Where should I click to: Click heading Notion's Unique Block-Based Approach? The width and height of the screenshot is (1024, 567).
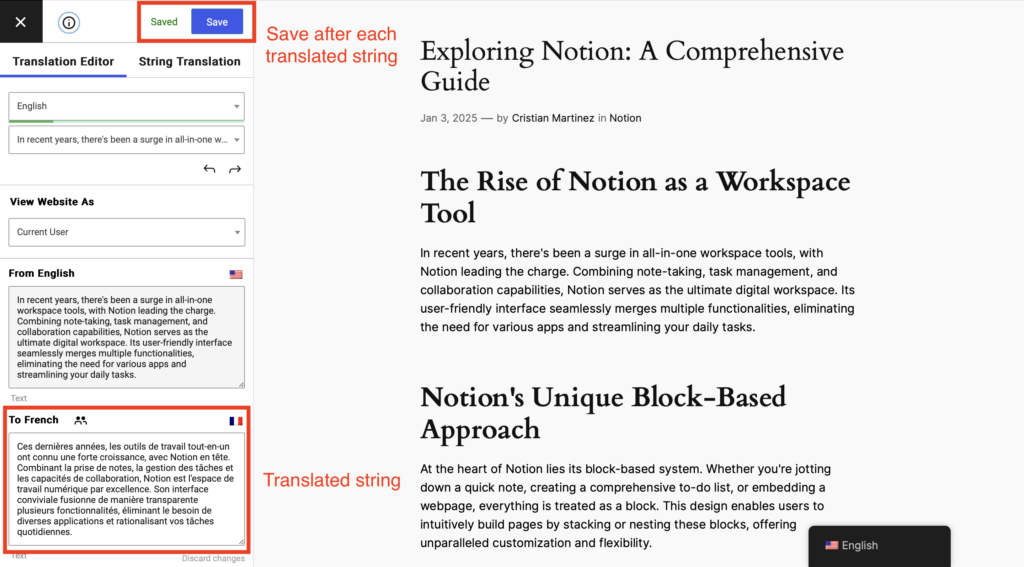603,413
